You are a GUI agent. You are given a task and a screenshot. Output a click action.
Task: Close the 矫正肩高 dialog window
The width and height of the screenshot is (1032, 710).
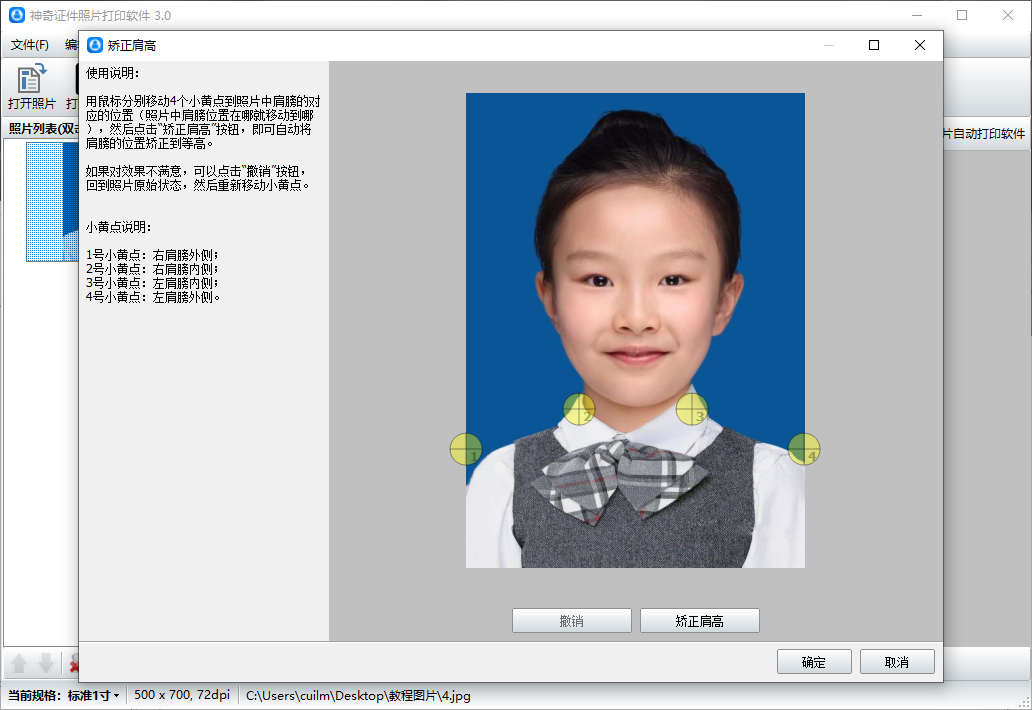pyautogui.click(x=920, y=45)
